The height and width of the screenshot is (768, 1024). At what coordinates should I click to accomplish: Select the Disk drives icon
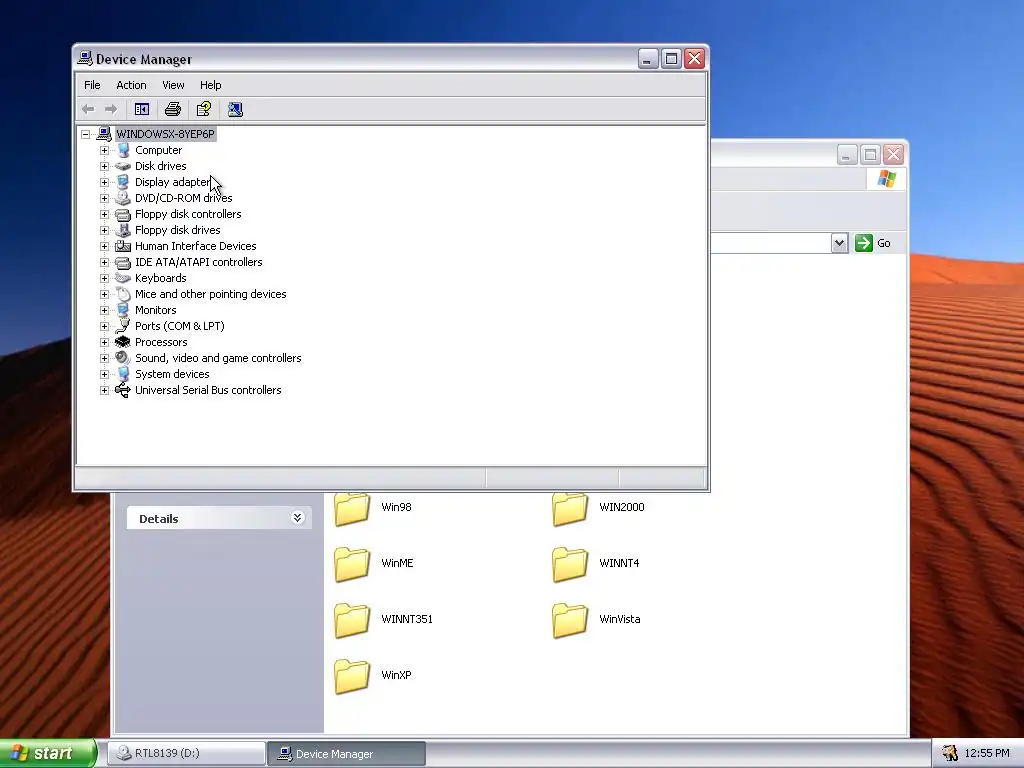pyautogui.click(x=123, y=166)
